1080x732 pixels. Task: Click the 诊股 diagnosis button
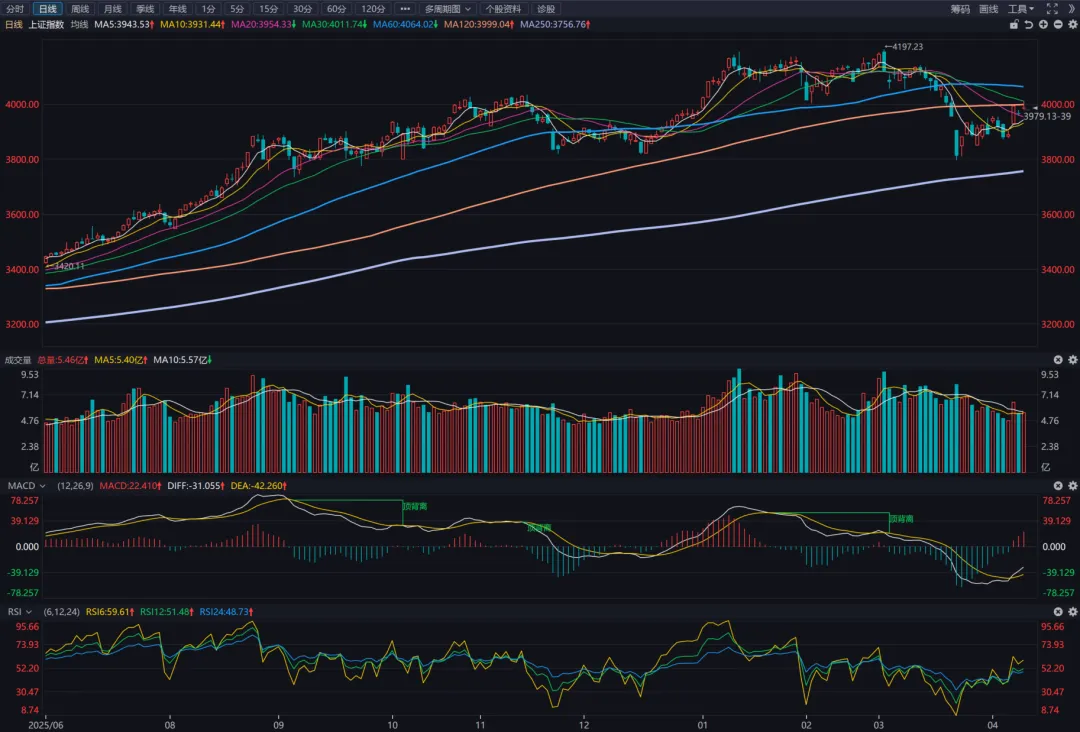pos(546,9)
